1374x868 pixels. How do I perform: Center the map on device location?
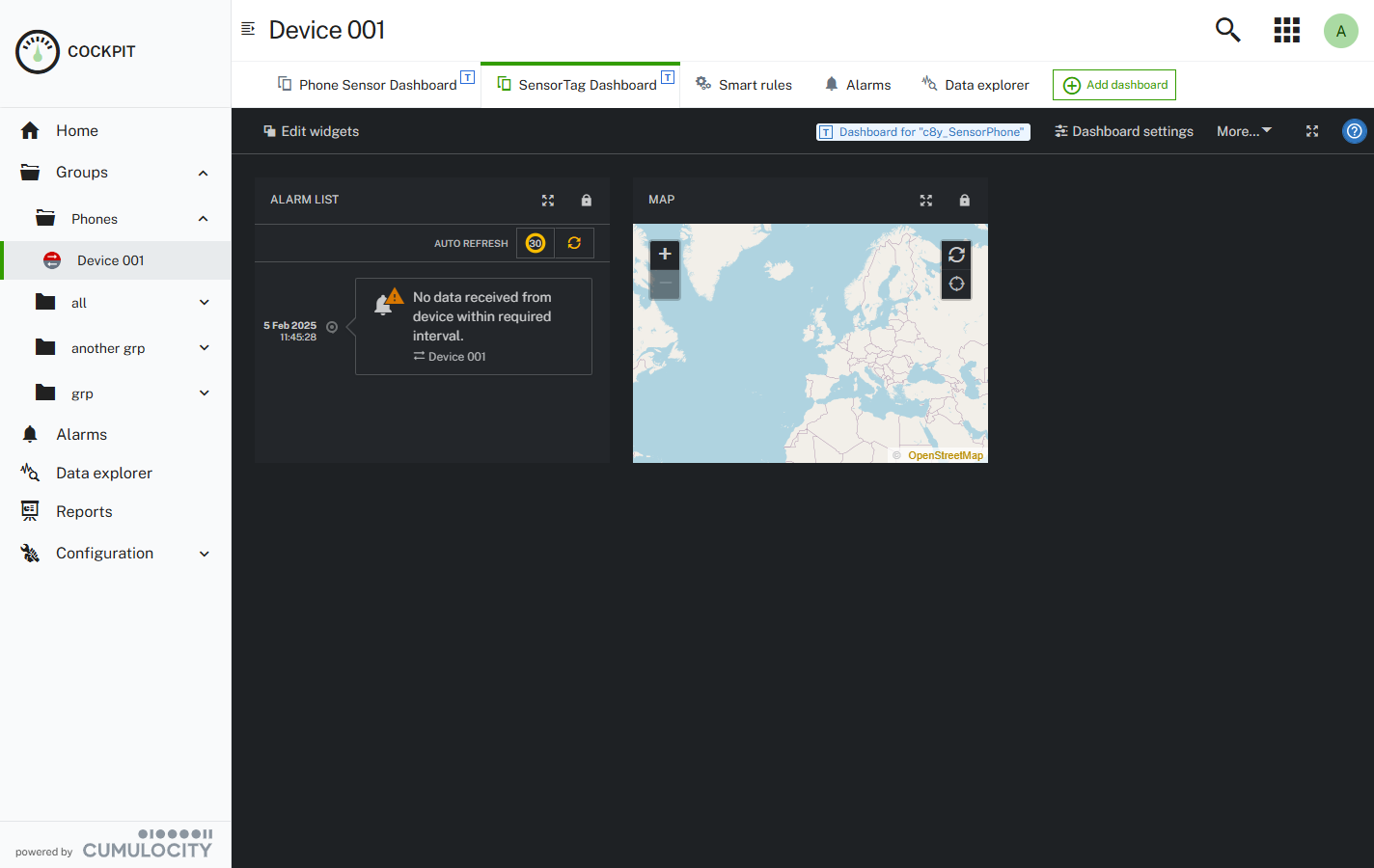[x=956, y=284]
